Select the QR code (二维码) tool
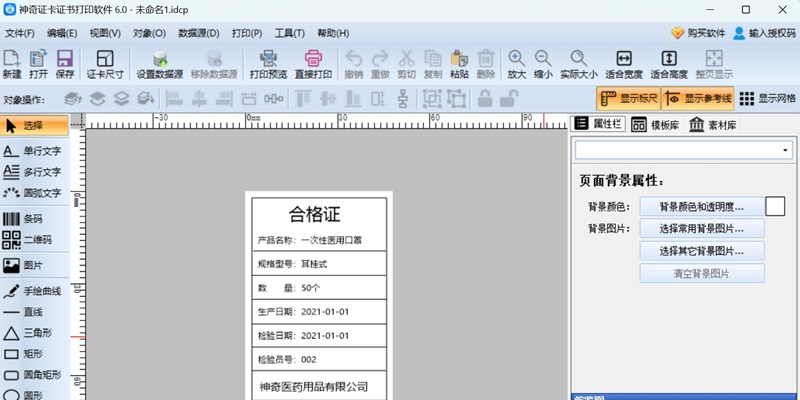The image size is (800, 400). [x=34, y=239]
